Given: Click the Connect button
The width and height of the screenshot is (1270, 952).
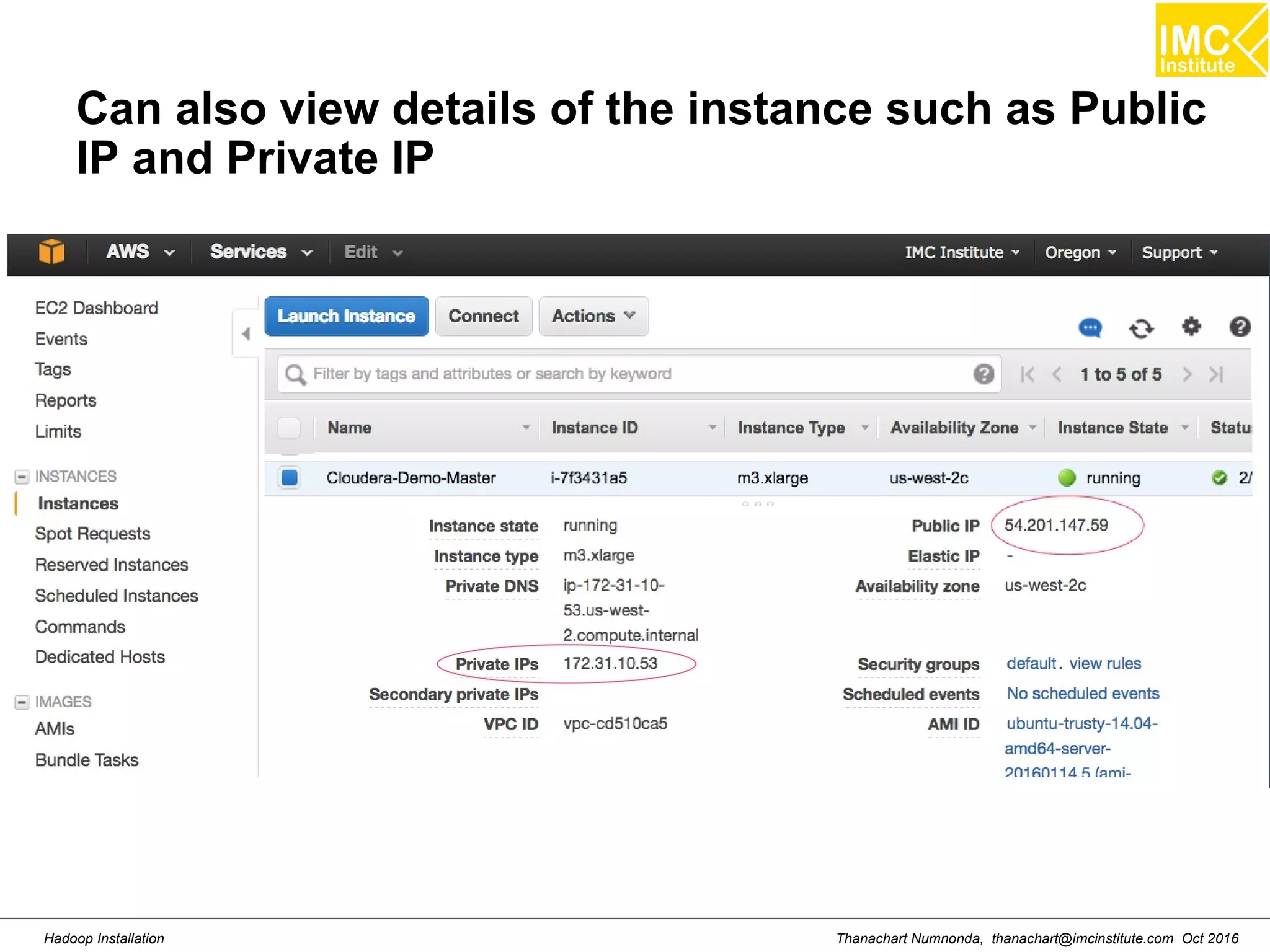Looking at the screenshot, I should [484, 316].
